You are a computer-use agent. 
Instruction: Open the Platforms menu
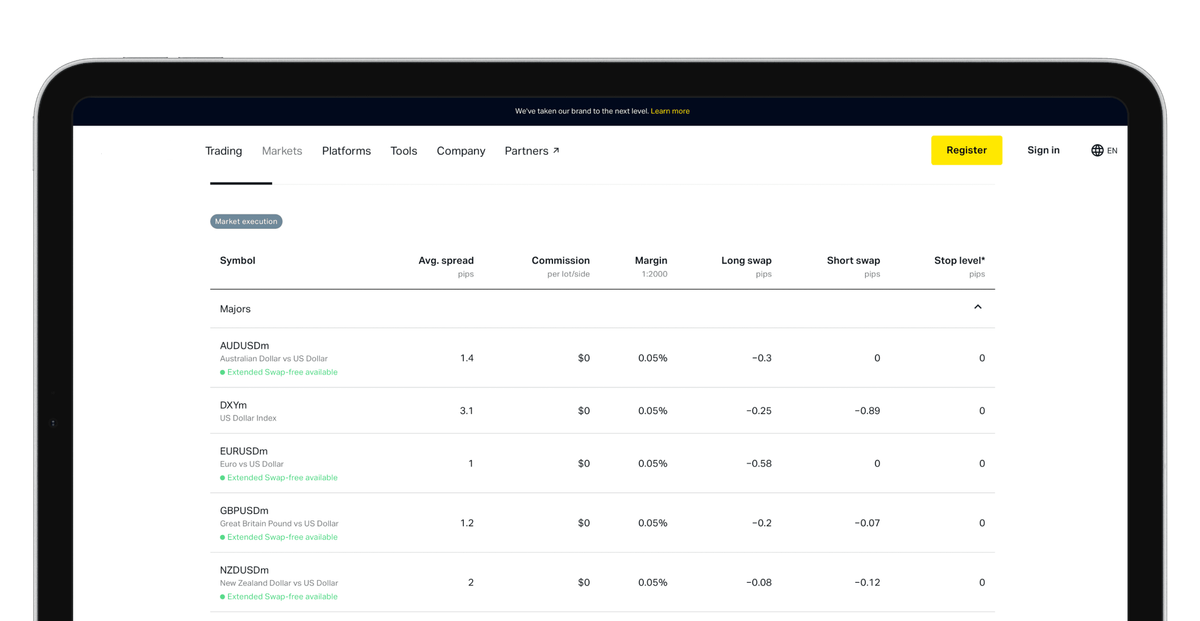click(x=346, y=151)
